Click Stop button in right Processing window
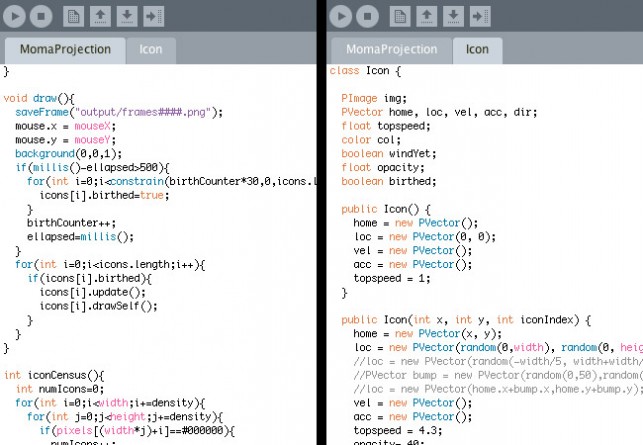The height and width of the screenshot is (445, 643). click(367, 16)
